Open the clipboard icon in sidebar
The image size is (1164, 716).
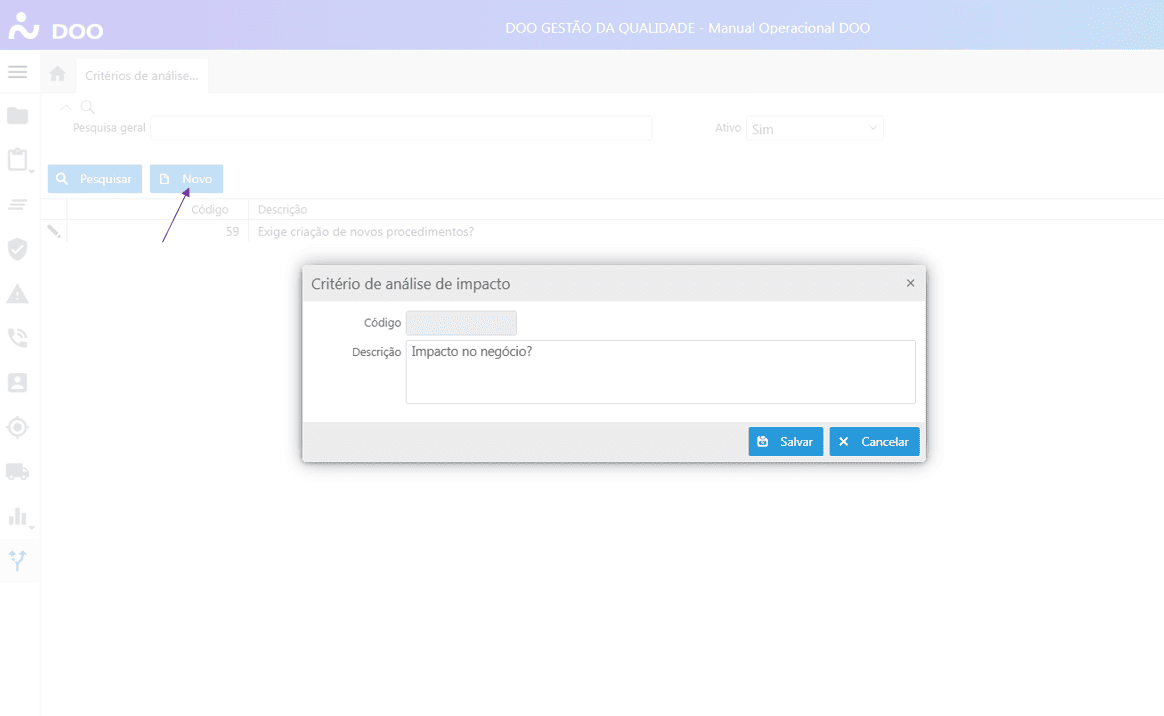point(17,160)
